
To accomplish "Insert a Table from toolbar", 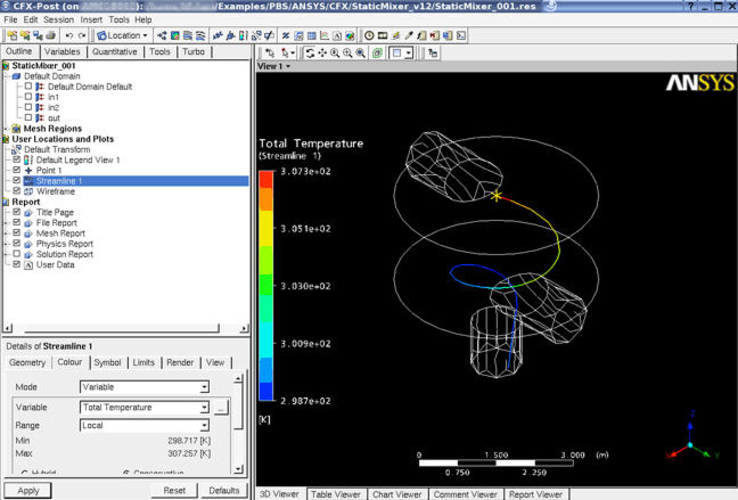I will 312,35.
